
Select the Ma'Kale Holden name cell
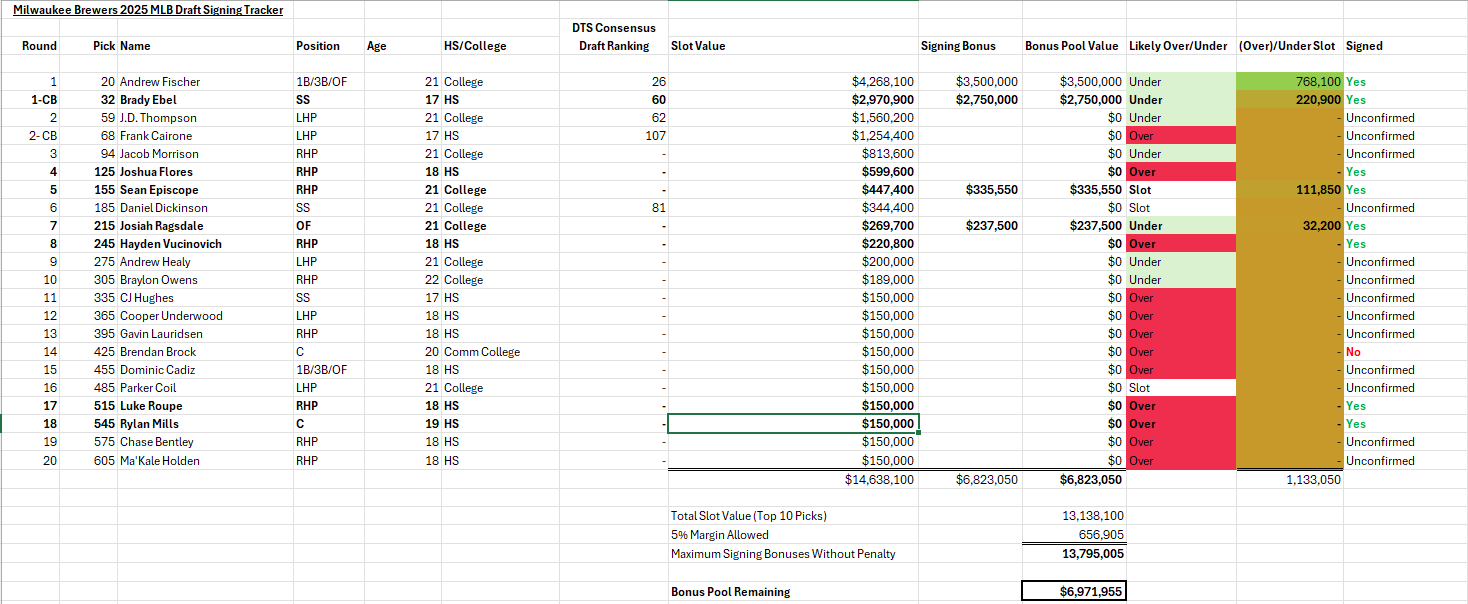[159, 461]
